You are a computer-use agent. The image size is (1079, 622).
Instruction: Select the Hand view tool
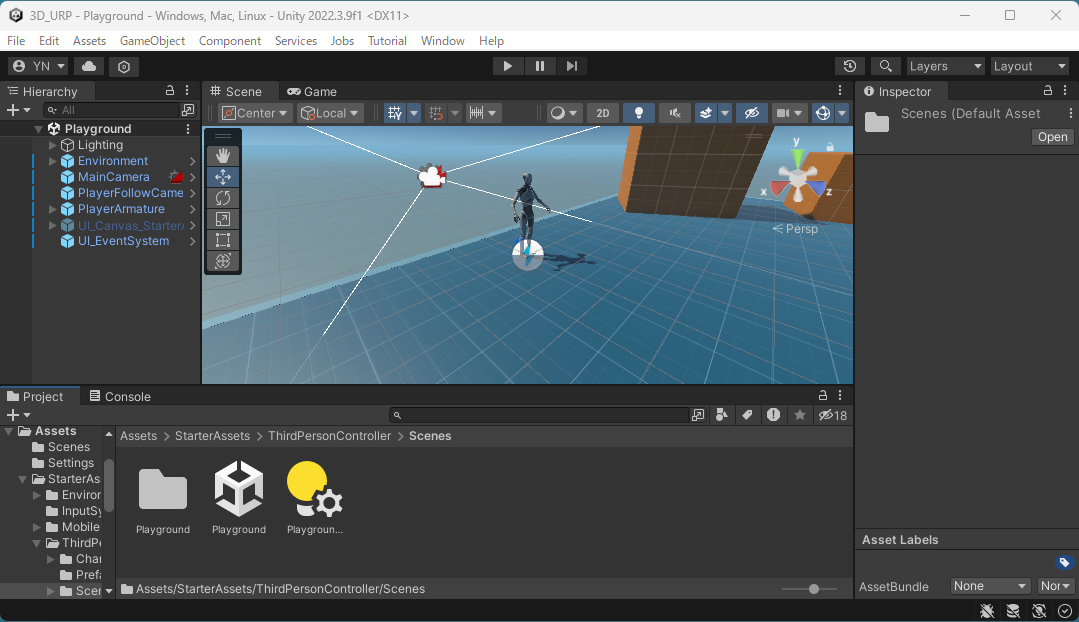(x=223, y=156)
